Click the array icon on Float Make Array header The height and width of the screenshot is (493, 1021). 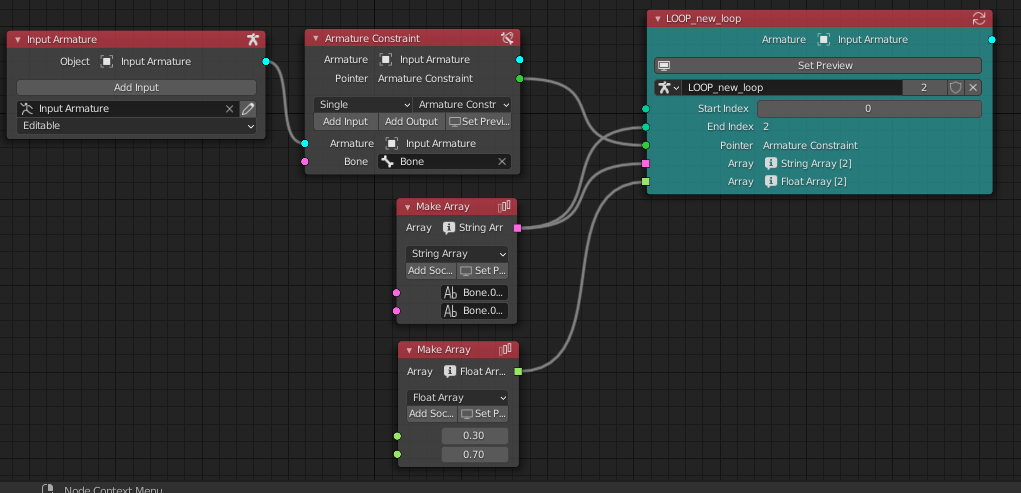click(x=505, y=350)
